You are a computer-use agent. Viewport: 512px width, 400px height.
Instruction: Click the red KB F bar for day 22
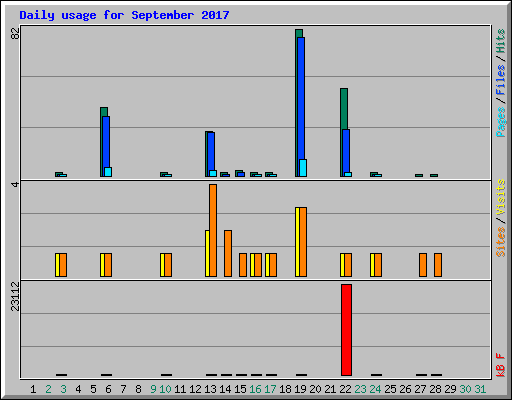[346, 330]
